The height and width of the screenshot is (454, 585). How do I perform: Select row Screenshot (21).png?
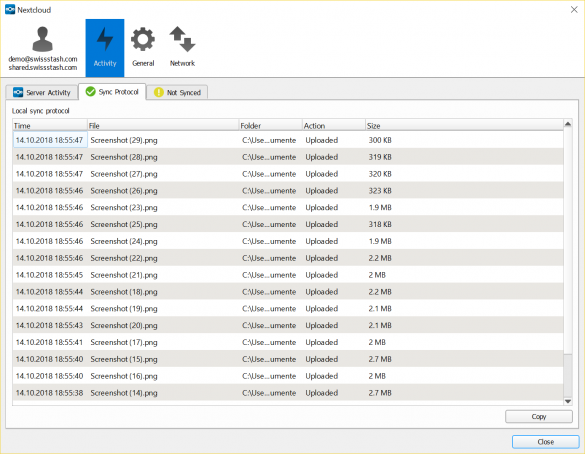pos(288,275)
